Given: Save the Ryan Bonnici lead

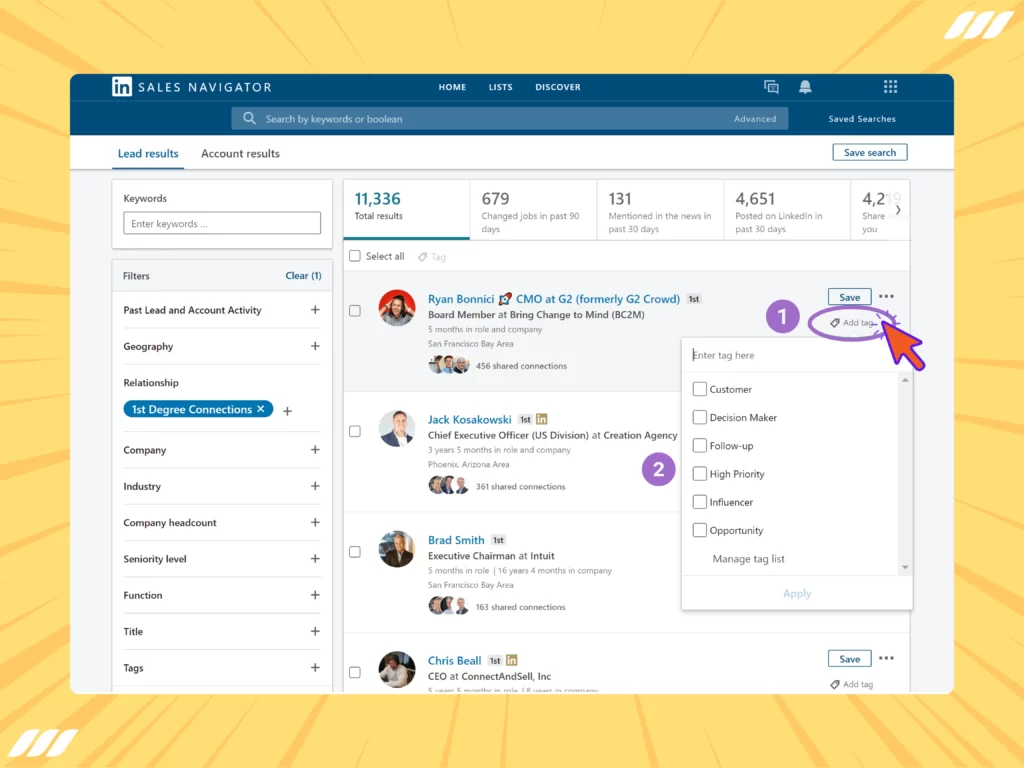Looking at the screenshot, I should [x=849, y=297].
